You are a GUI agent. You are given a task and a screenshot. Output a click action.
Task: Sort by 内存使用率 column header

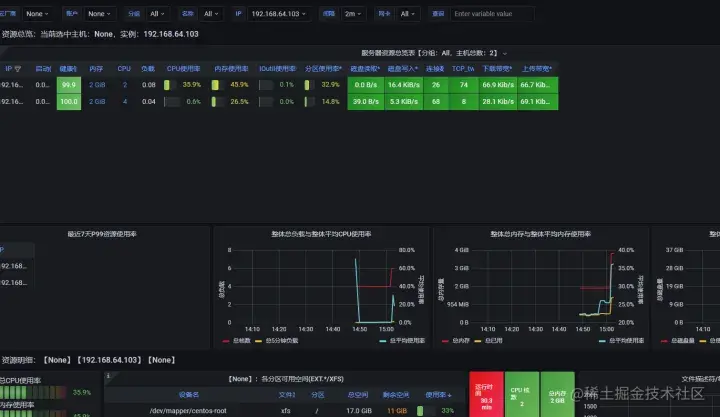(x=231, y=69)
